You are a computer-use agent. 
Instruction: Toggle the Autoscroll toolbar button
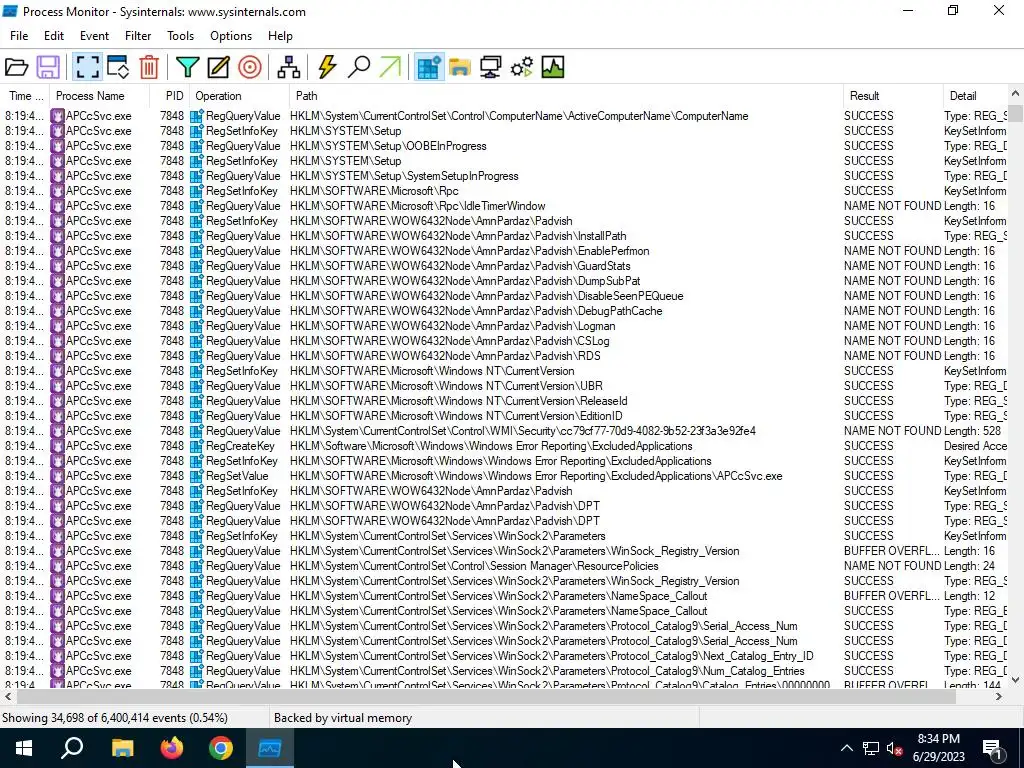click(x=118, y=67)
